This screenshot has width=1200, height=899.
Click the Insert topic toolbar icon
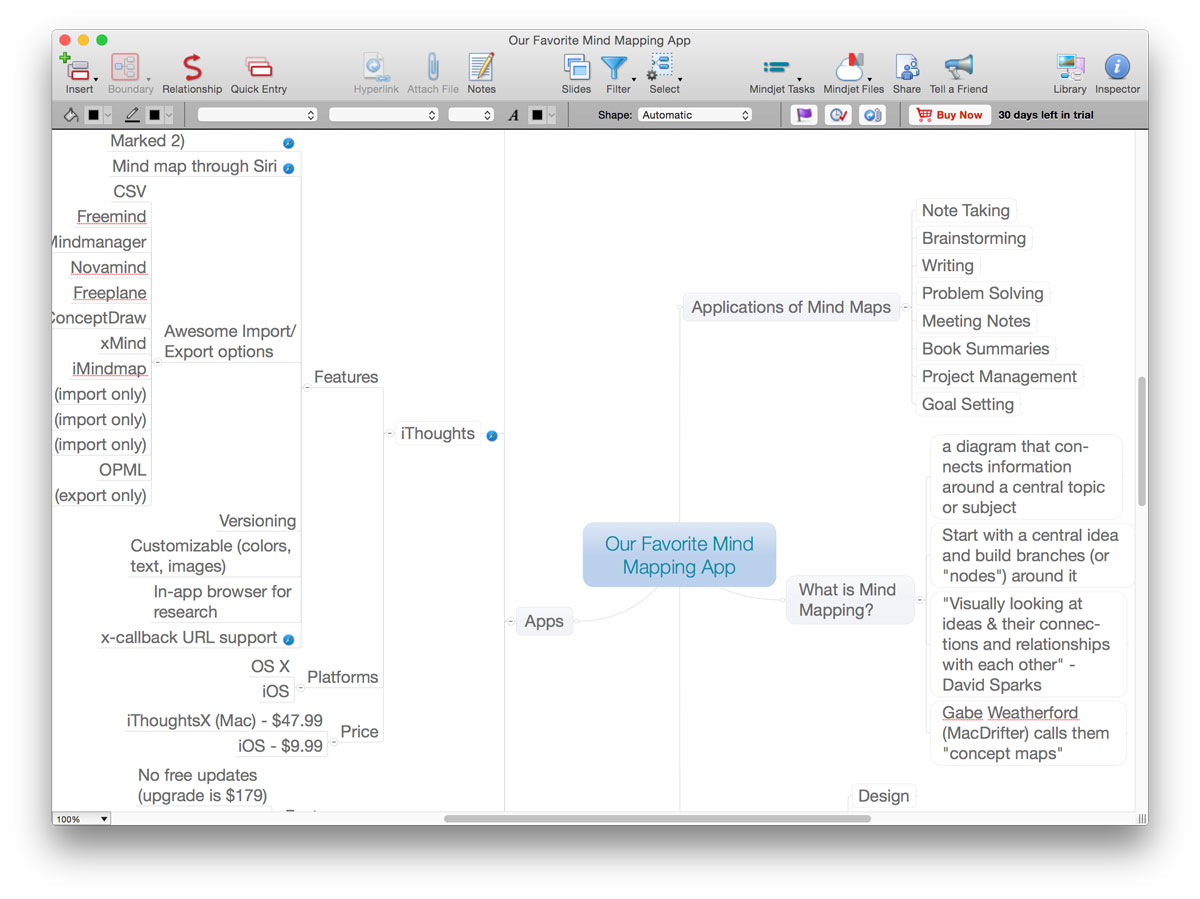(x=77, y=67)
